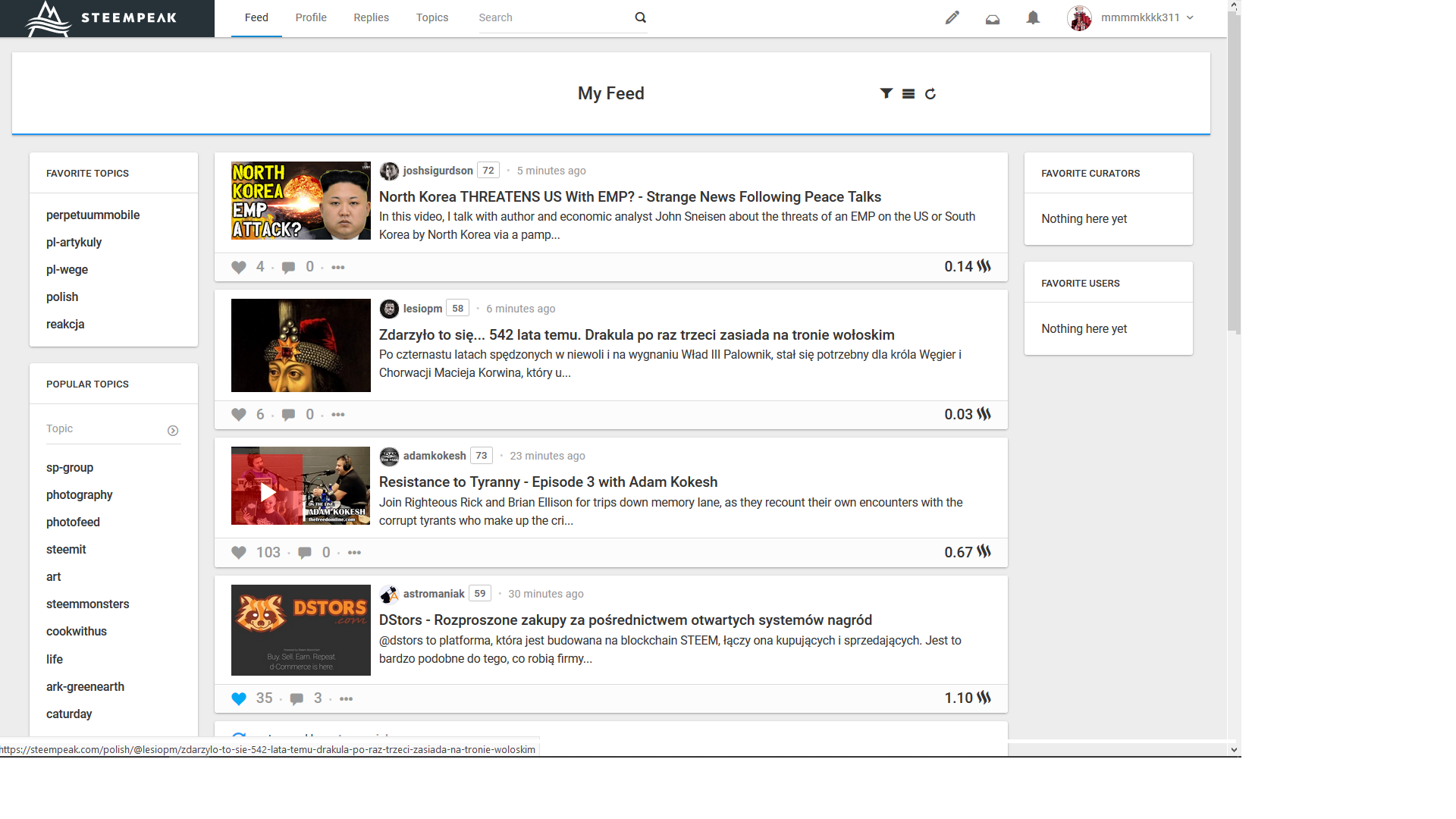
Task: Open the author link astromaniak
Action: pos(434,594)
